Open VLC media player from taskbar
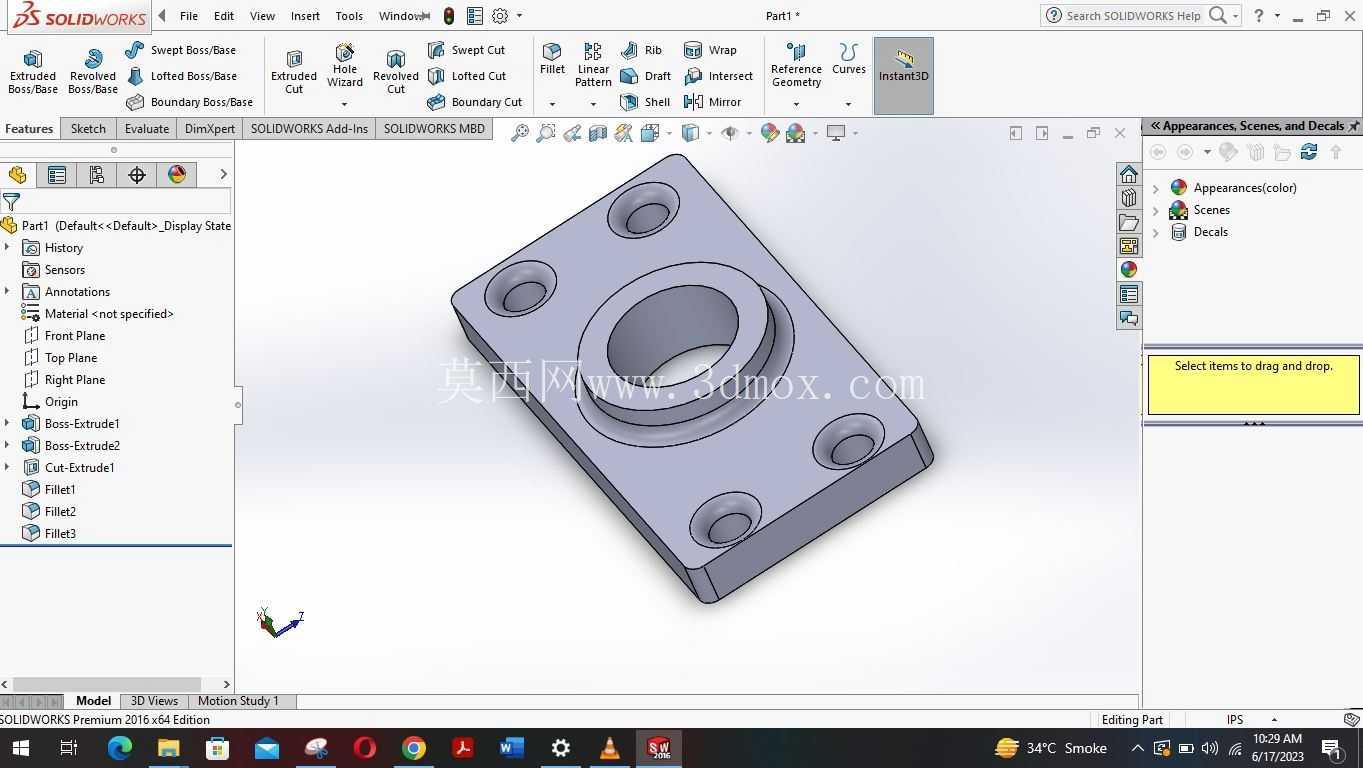 (x=609, y=748)
